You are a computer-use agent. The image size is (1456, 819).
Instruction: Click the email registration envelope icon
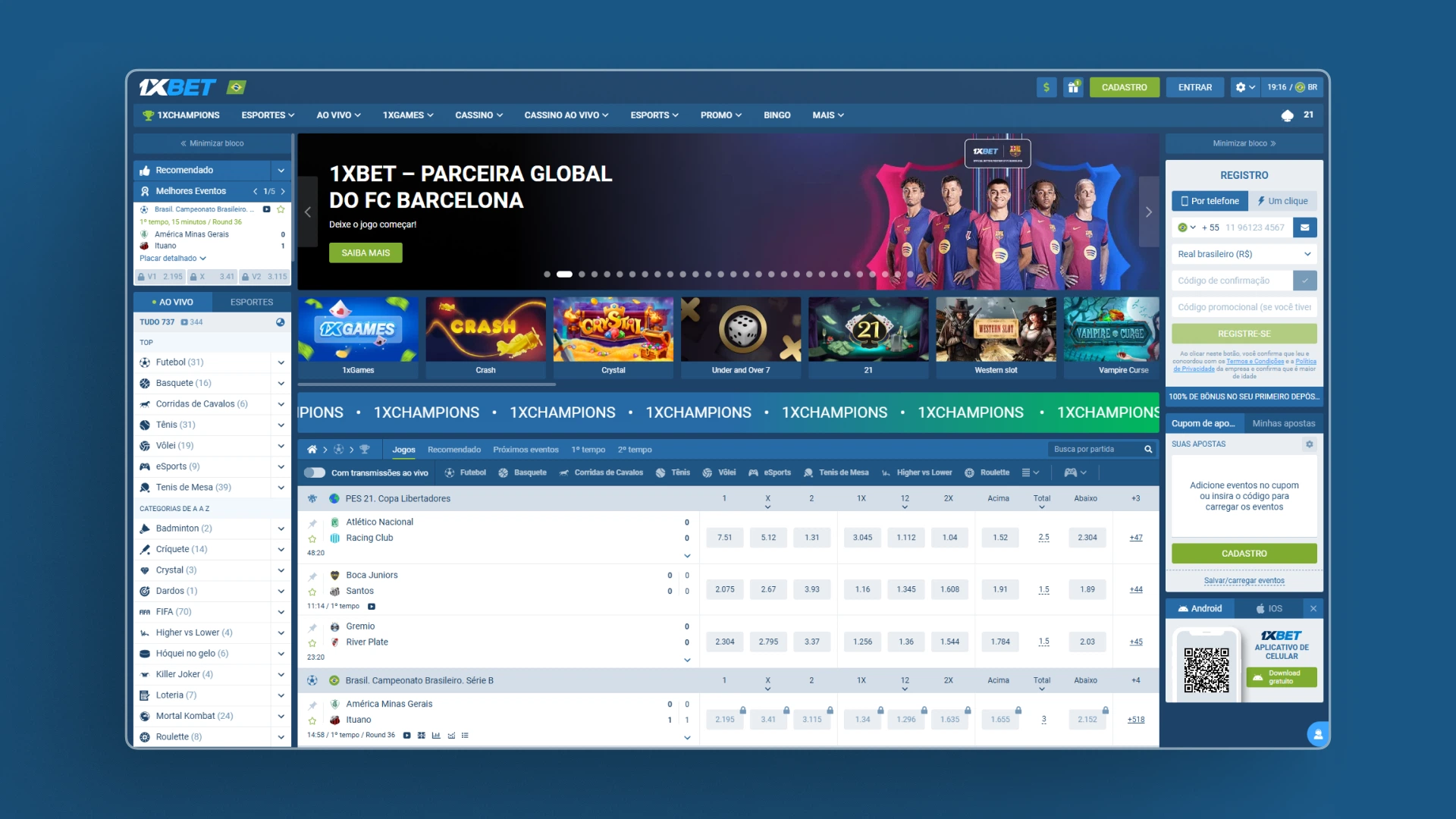1304,227
